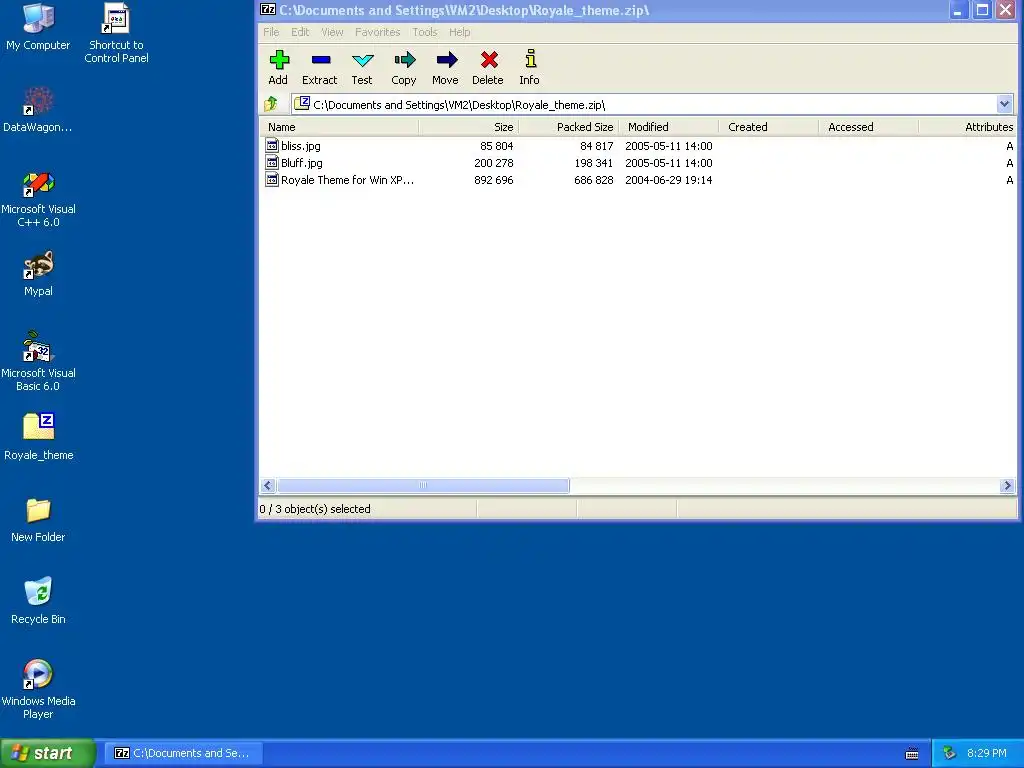This screenshot has height=768, width=1024.
Task: Sort by Attributes column header
Action: (968, 127)
